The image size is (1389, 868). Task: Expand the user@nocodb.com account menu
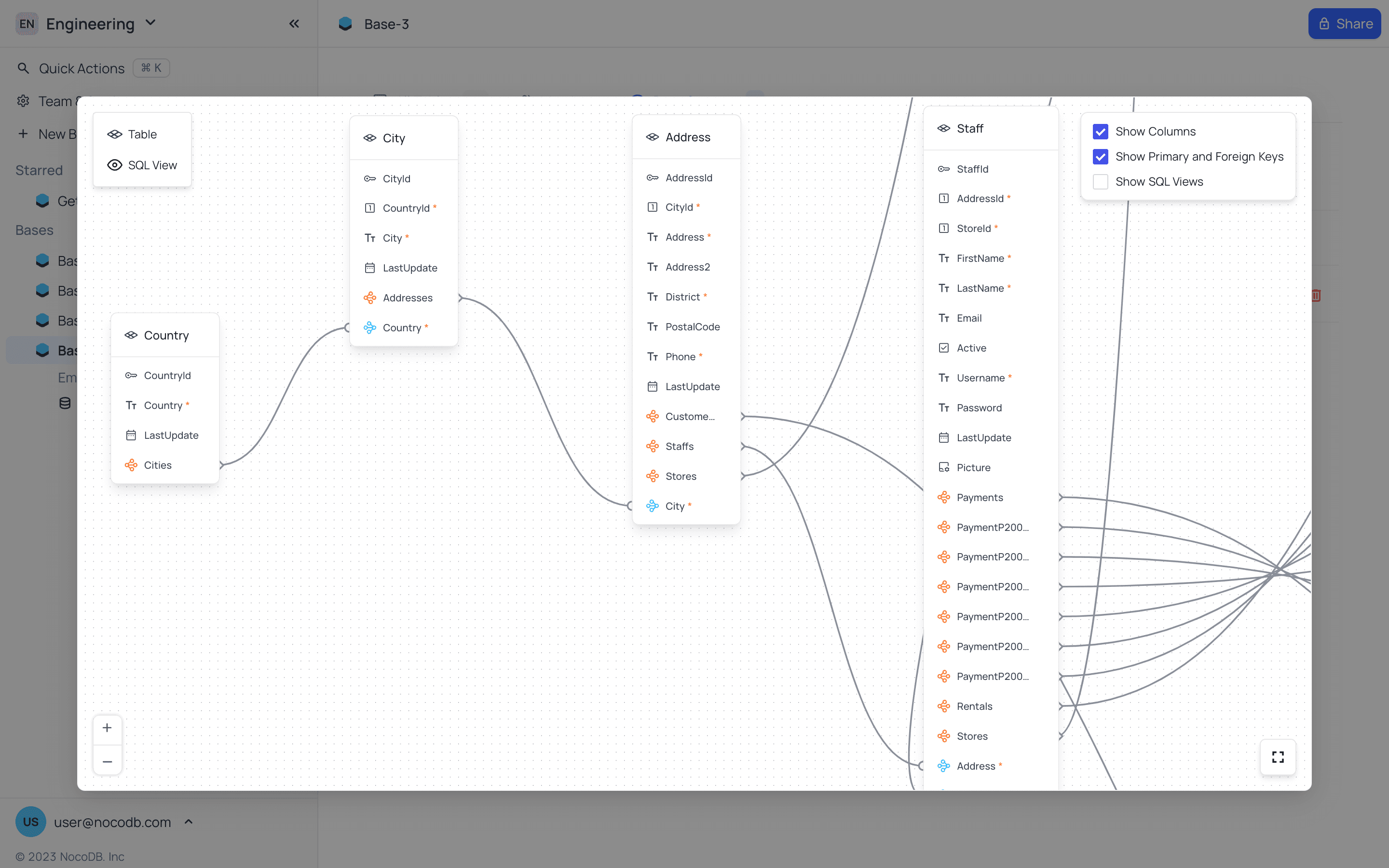[x=112, y=822]
